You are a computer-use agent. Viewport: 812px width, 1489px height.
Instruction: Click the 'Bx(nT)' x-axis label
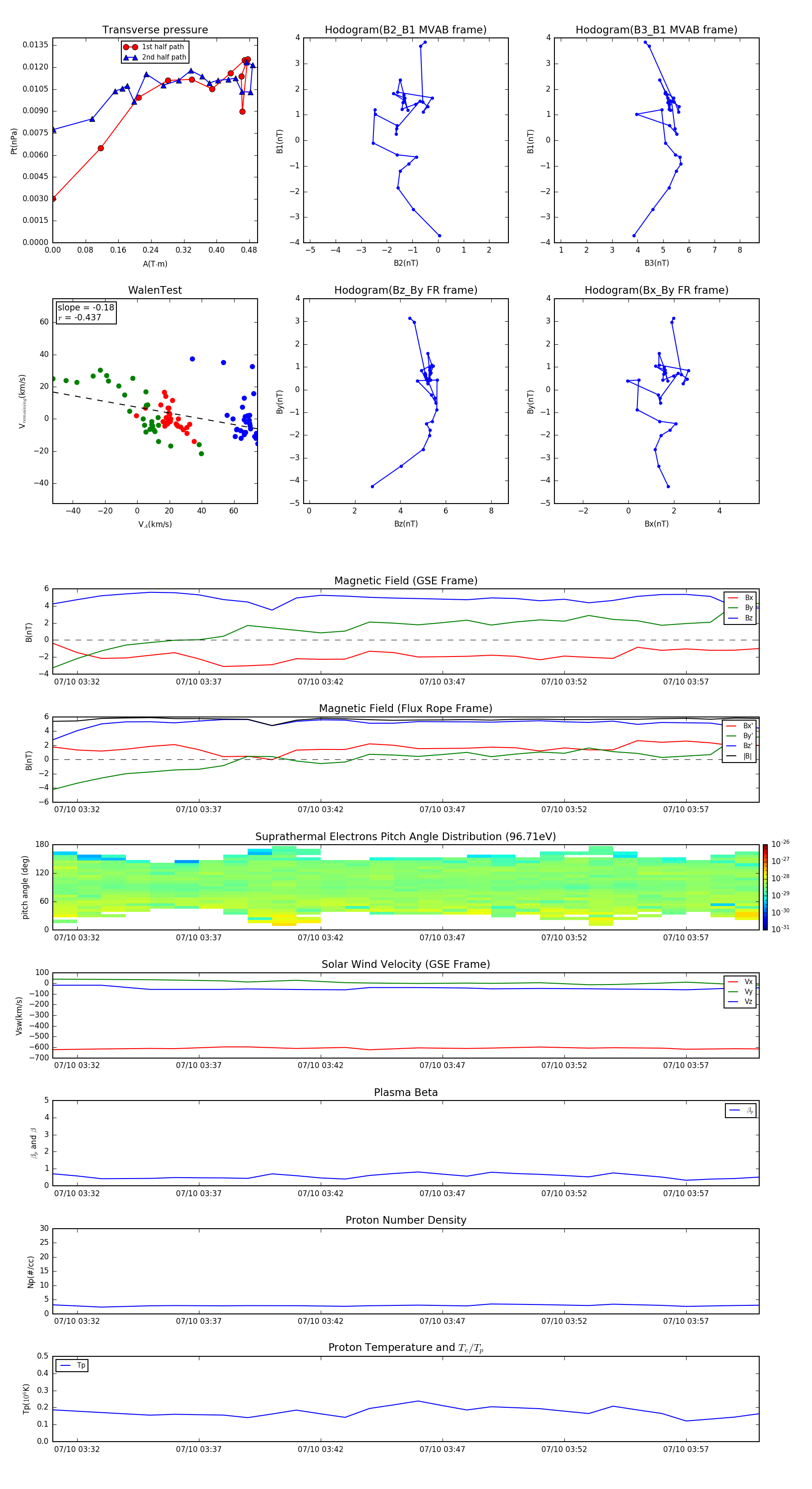click(656, 524)
